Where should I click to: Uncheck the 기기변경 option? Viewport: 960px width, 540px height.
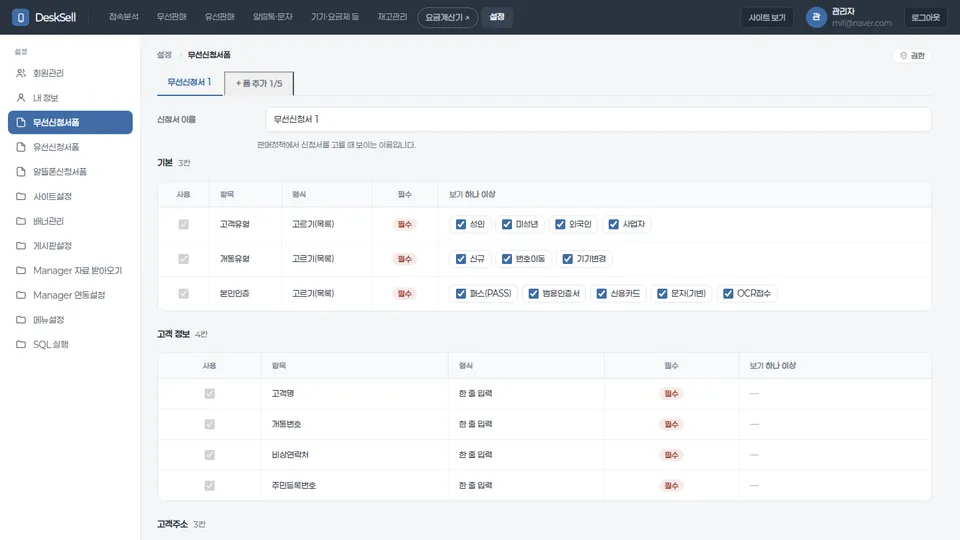click(568, 259)
